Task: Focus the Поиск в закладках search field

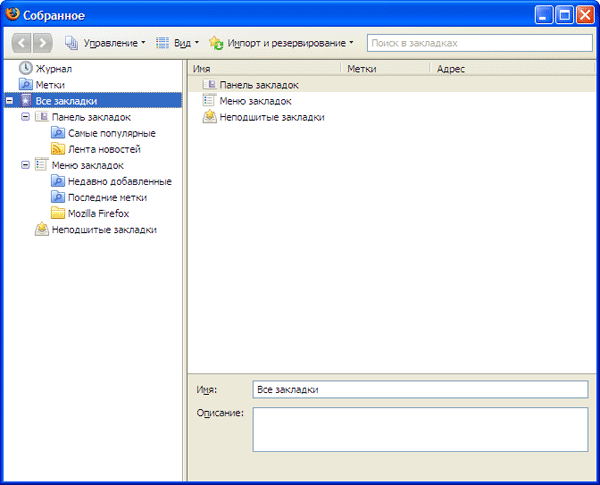Action: point(479,43)
